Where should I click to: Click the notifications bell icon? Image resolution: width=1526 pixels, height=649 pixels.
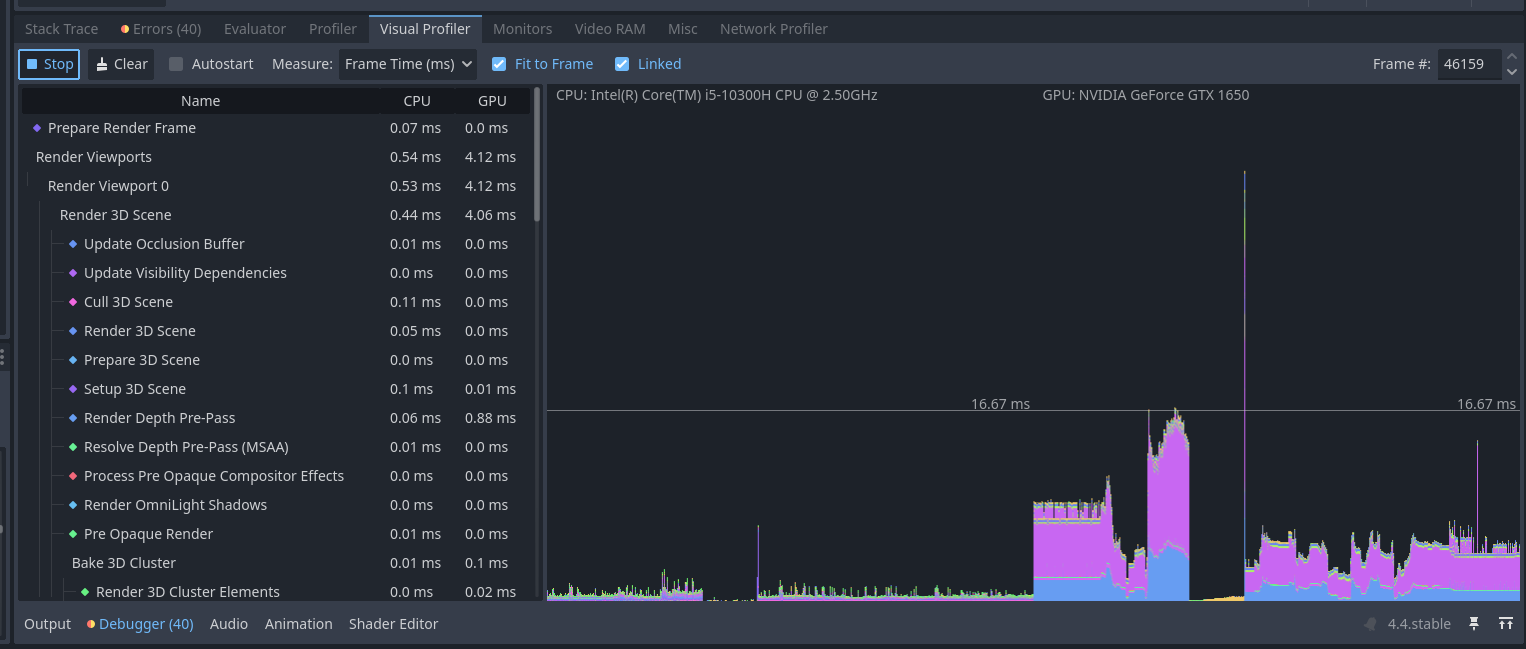1370,624
